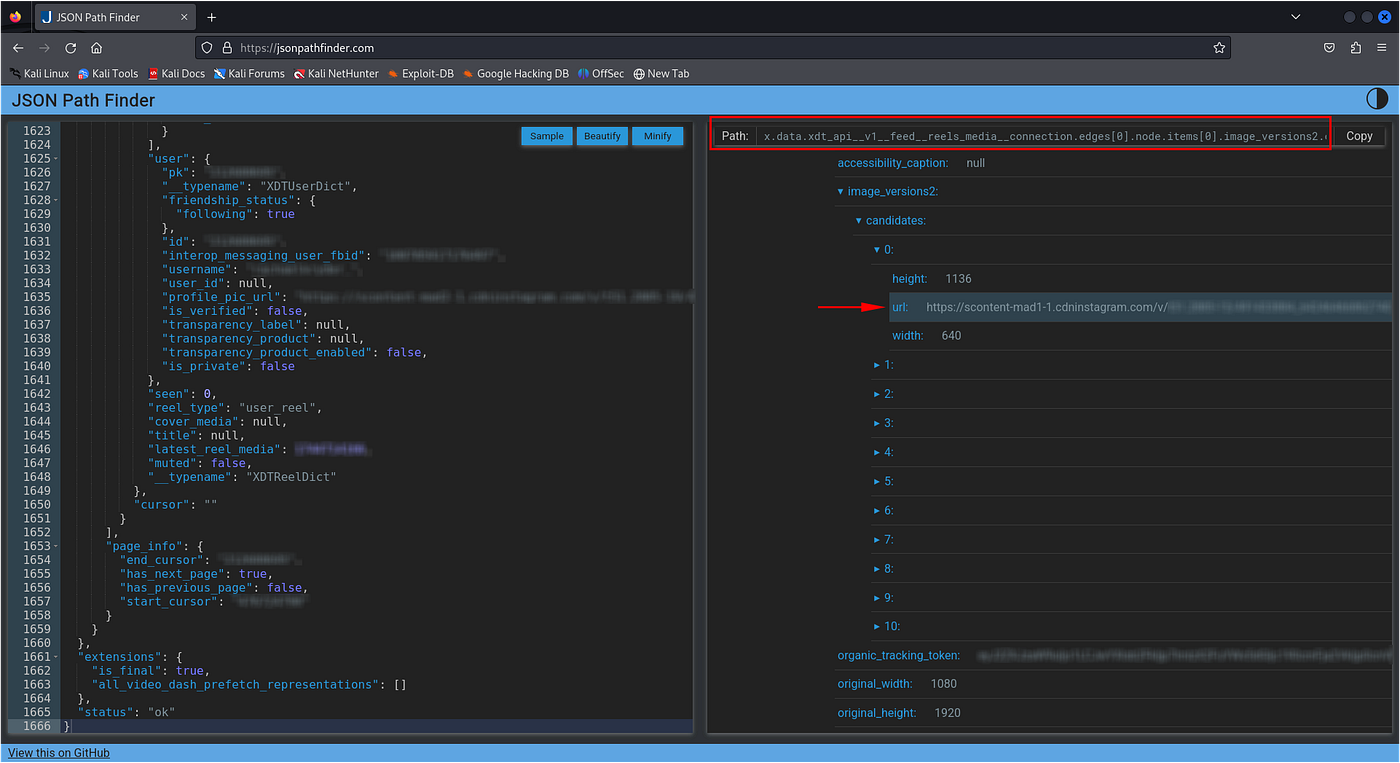Image resolution: width=1400 pixels, height=763 pixels.
Task: Show site shield tracking protection info
Action: [x=207, y=47]
